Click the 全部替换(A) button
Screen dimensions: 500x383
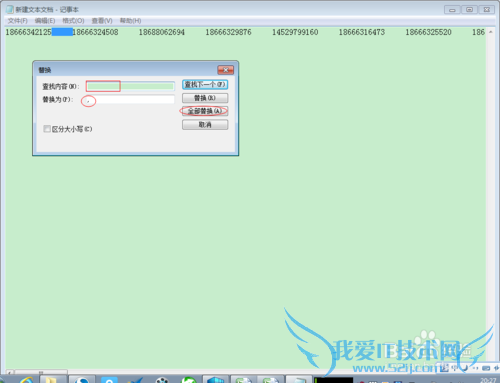click(x=205, y=111)
